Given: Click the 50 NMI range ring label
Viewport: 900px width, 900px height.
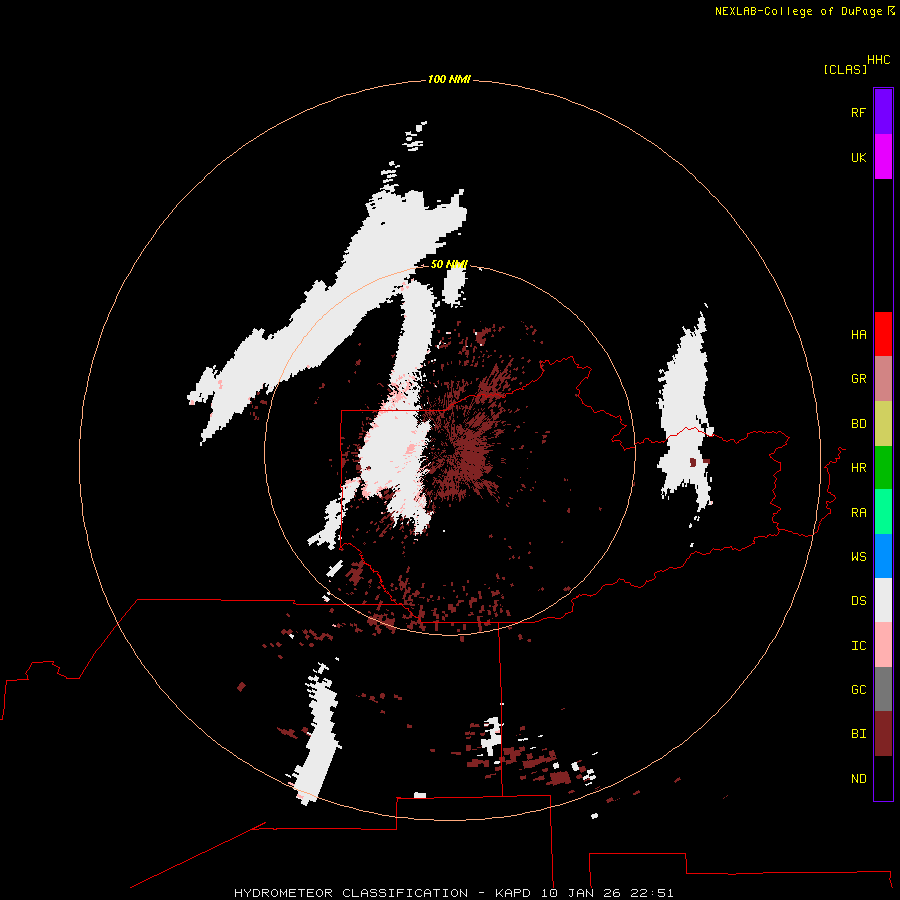Looking at the screenshot, I should click(x=449, y=264).
